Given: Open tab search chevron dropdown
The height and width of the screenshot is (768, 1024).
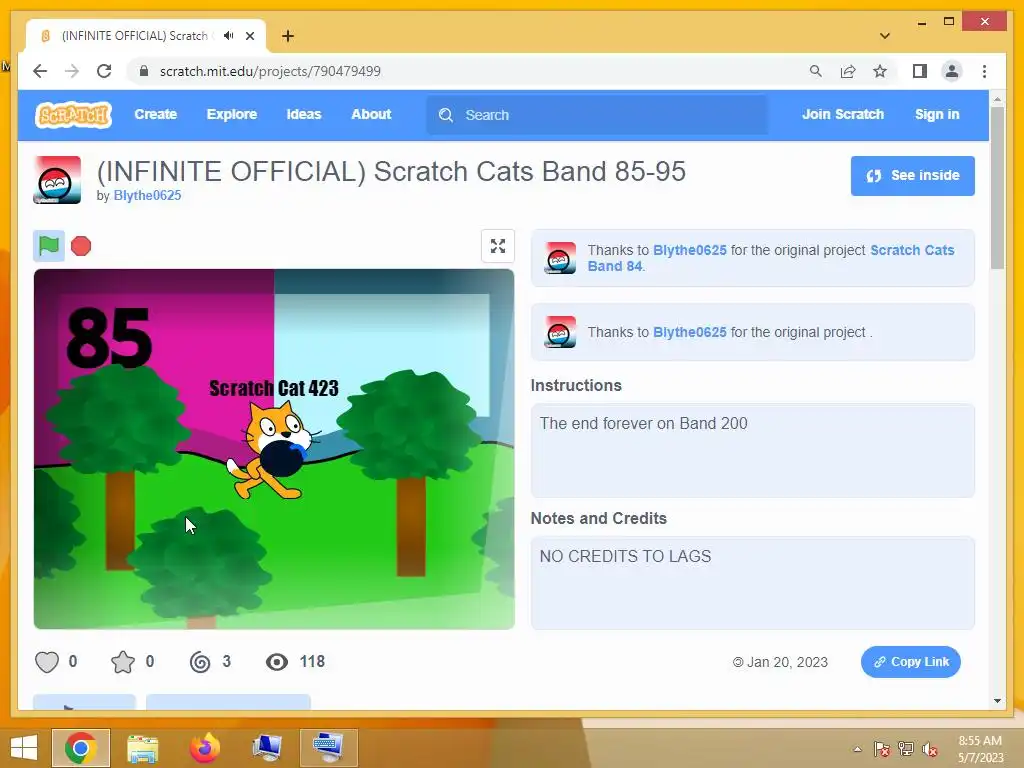Looking at the screenshot, I should [885, 36].
